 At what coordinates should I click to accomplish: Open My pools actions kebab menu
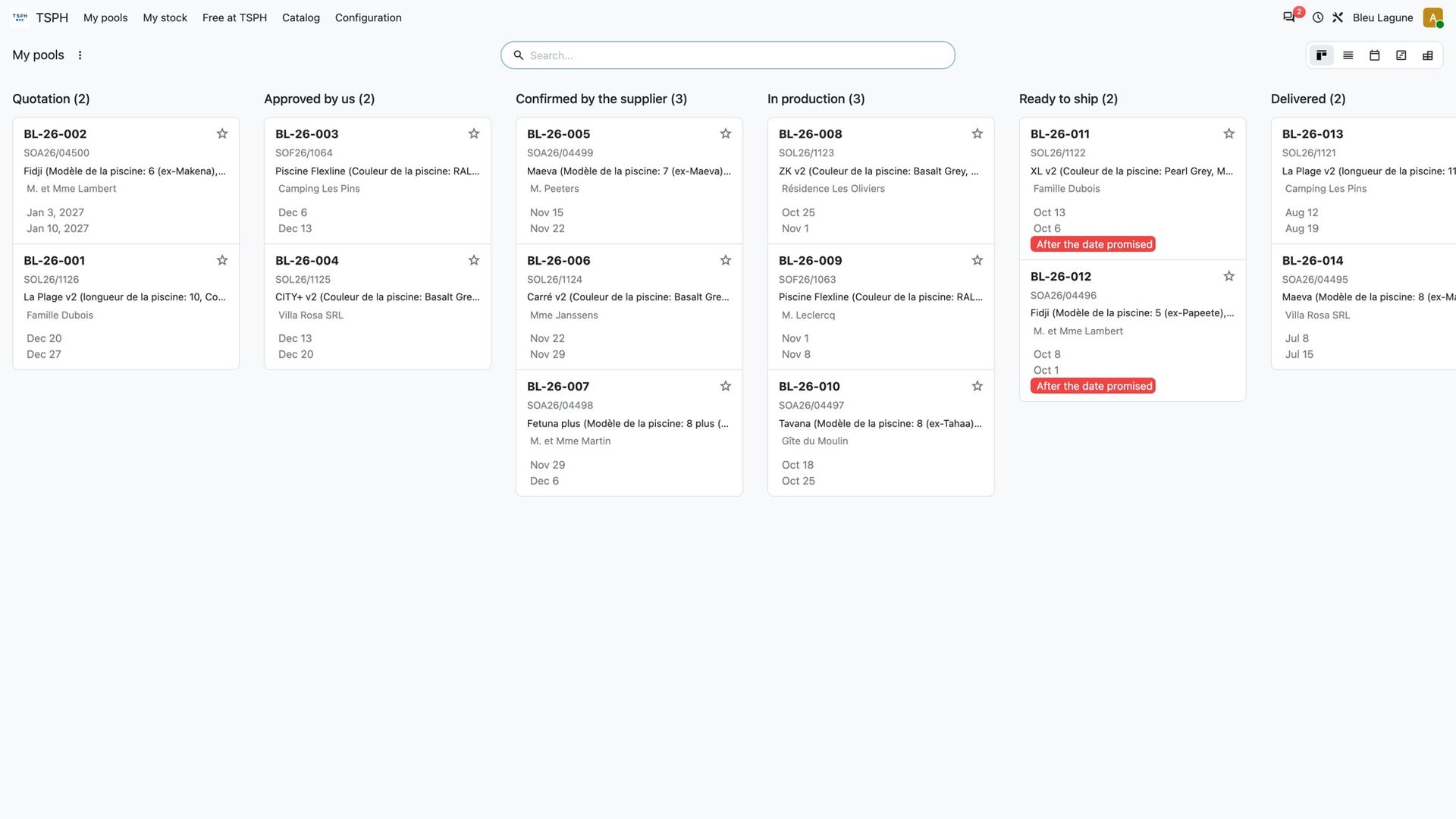80,55
